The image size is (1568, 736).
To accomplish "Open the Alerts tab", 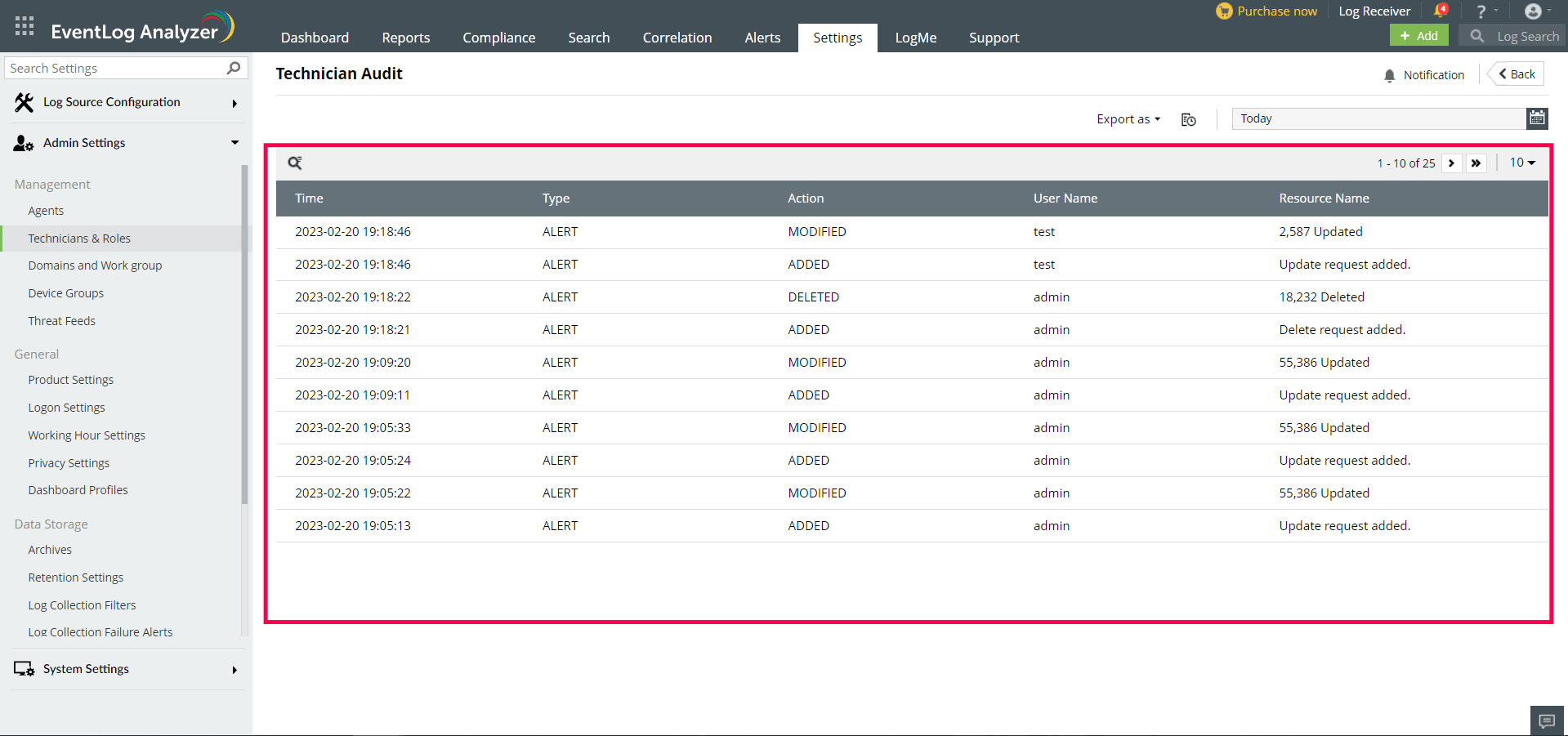I will [762, 38].
